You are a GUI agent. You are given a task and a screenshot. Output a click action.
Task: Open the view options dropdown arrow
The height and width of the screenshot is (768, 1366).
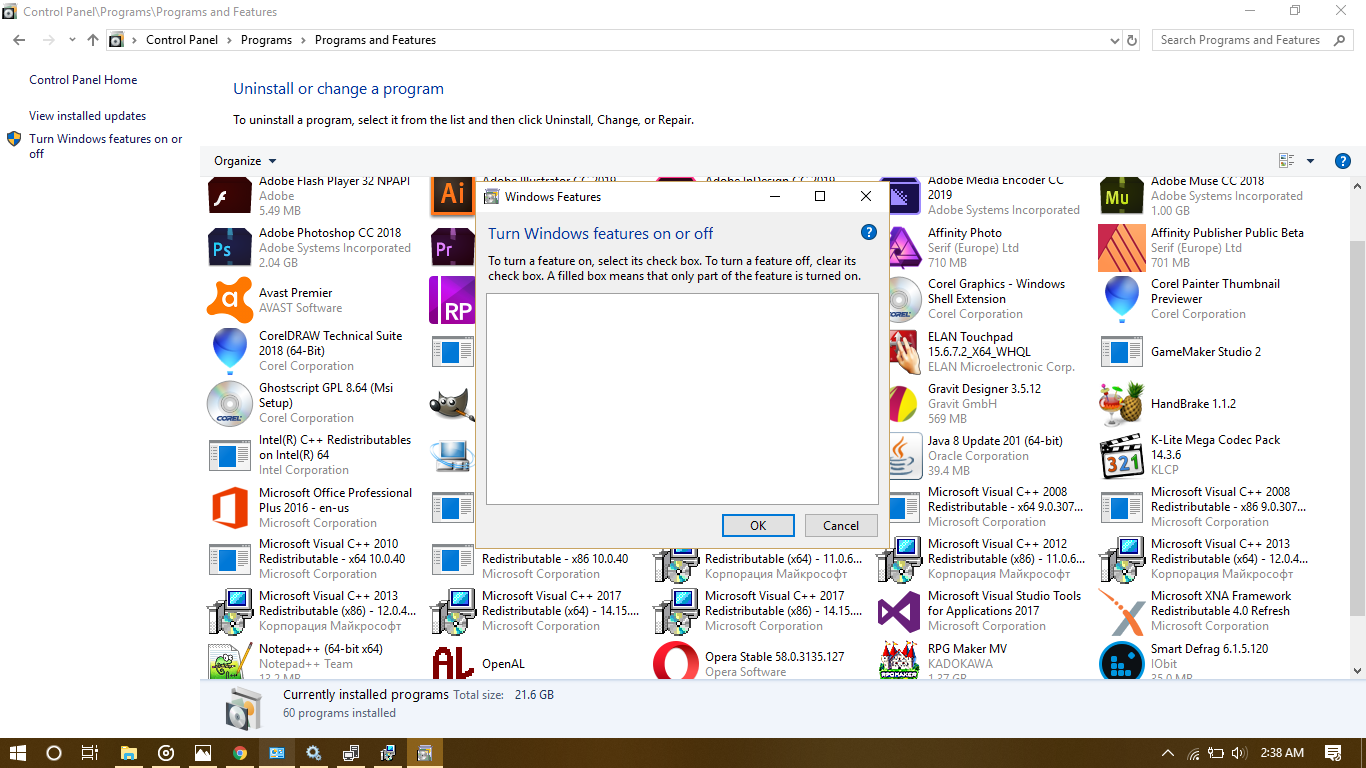coord(1310,161)
